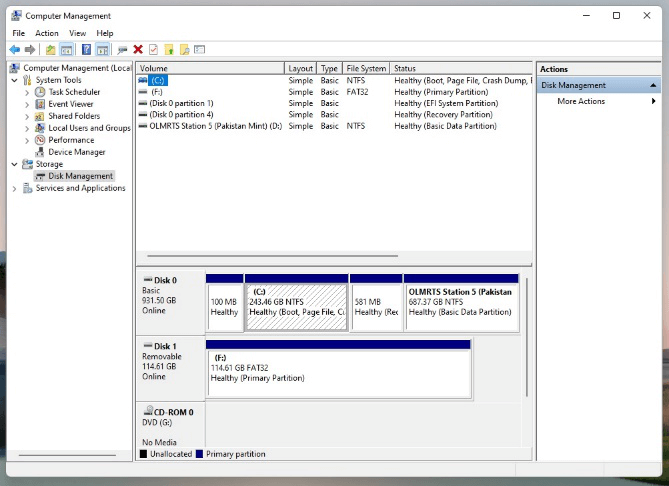This screenshot has height=486, width=669.
Task: Select the 581 MB recovery partition block
Action: click(x=376, y=303)
